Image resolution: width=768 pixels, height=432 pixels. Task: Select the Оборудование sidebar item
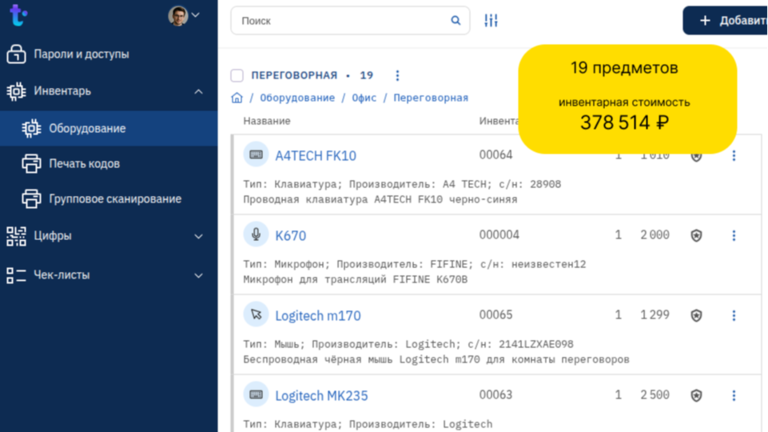pos(109,128)
